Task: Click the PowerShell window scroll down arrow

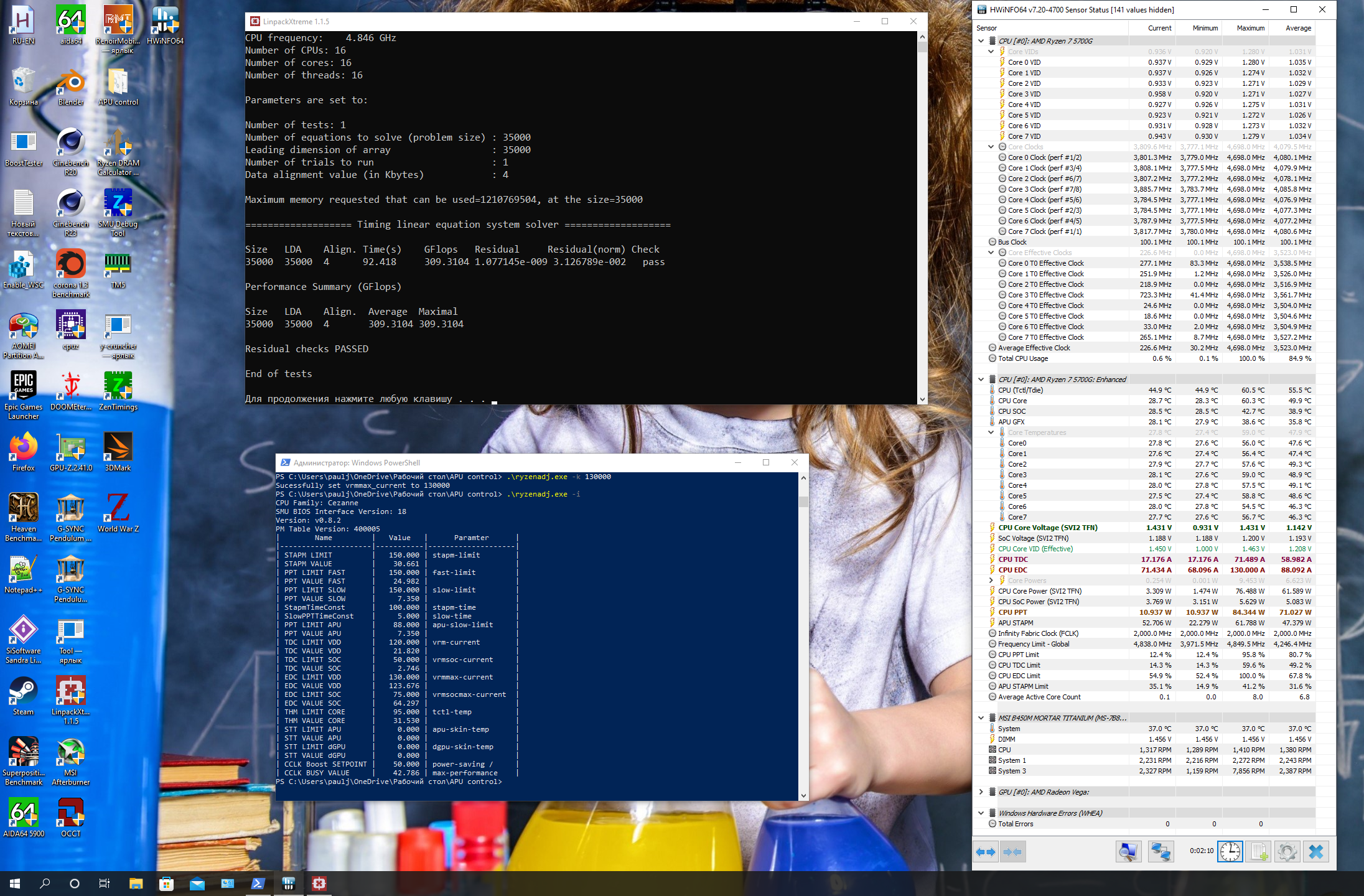Action: click(x=803, y=795)
